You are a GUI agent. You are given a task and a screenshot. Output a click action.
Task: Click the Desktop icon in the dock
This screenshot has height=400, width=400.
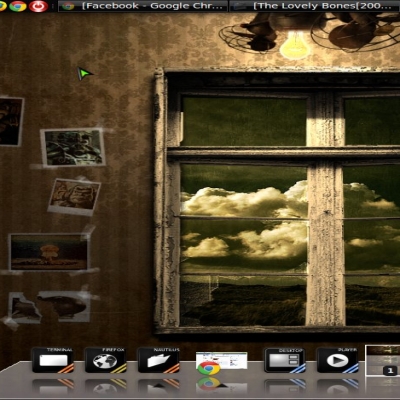point(285,360)
